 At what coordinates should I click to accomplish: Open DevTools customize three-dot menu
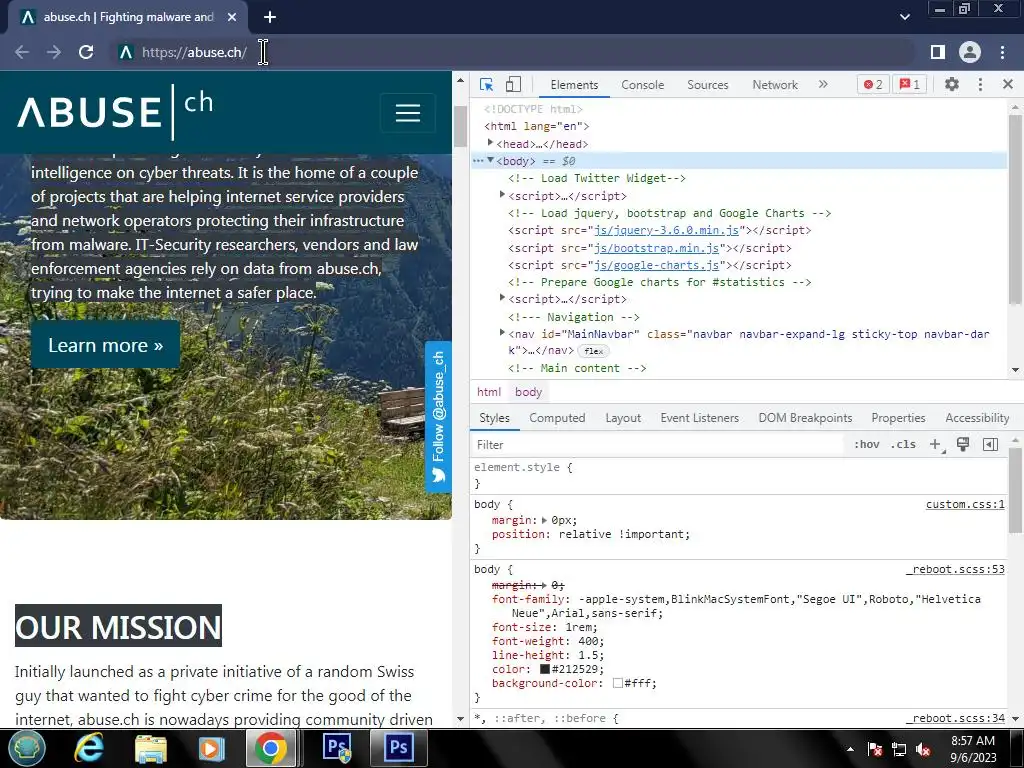pyautogui.click(x=980, y=84)
